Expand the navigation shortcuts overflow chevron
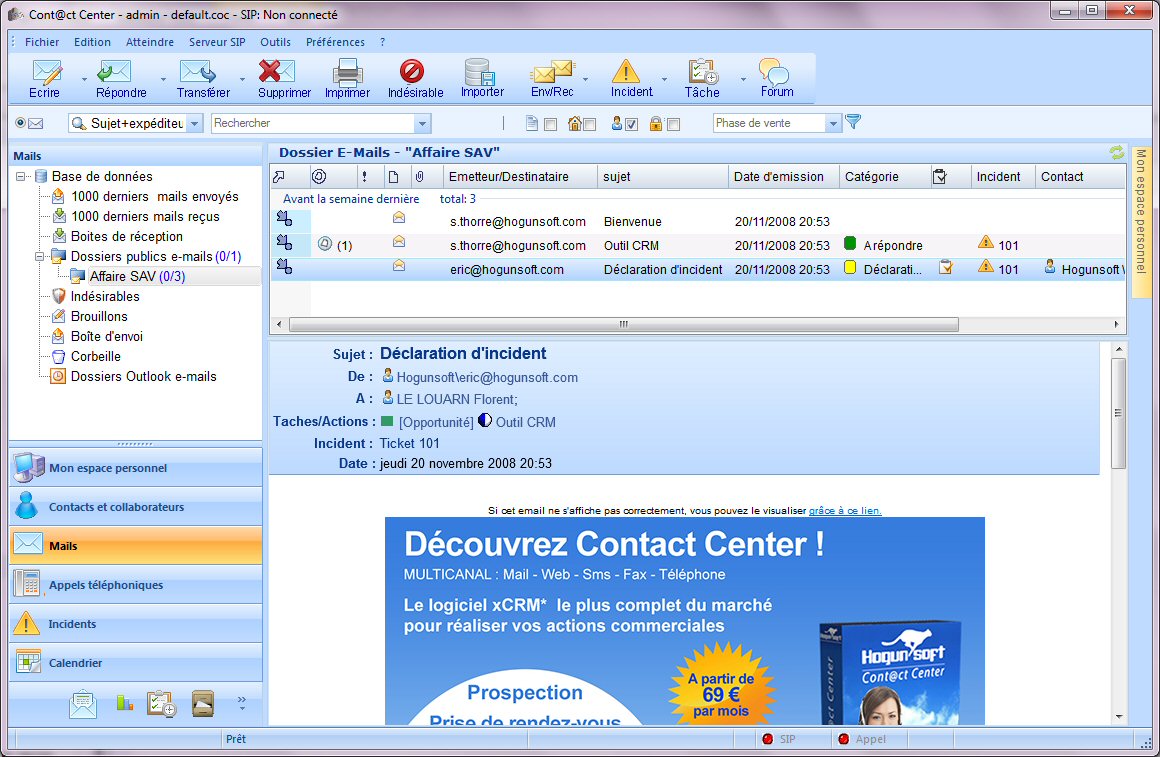Screen dimensions: 1160x757 pyautogui.click(x=241, y=703)
